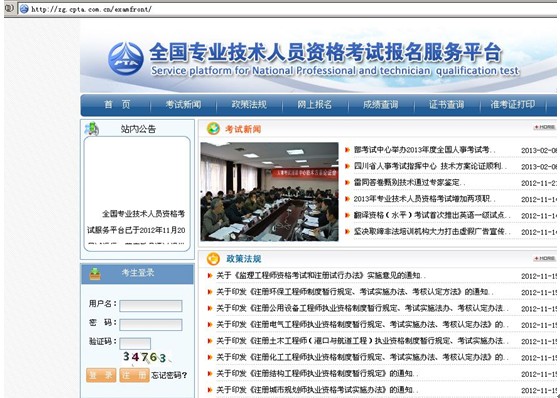The width and height of the screenshot is (560, 398).
Task: Click the 忘记密码? link
Action: 169,375
